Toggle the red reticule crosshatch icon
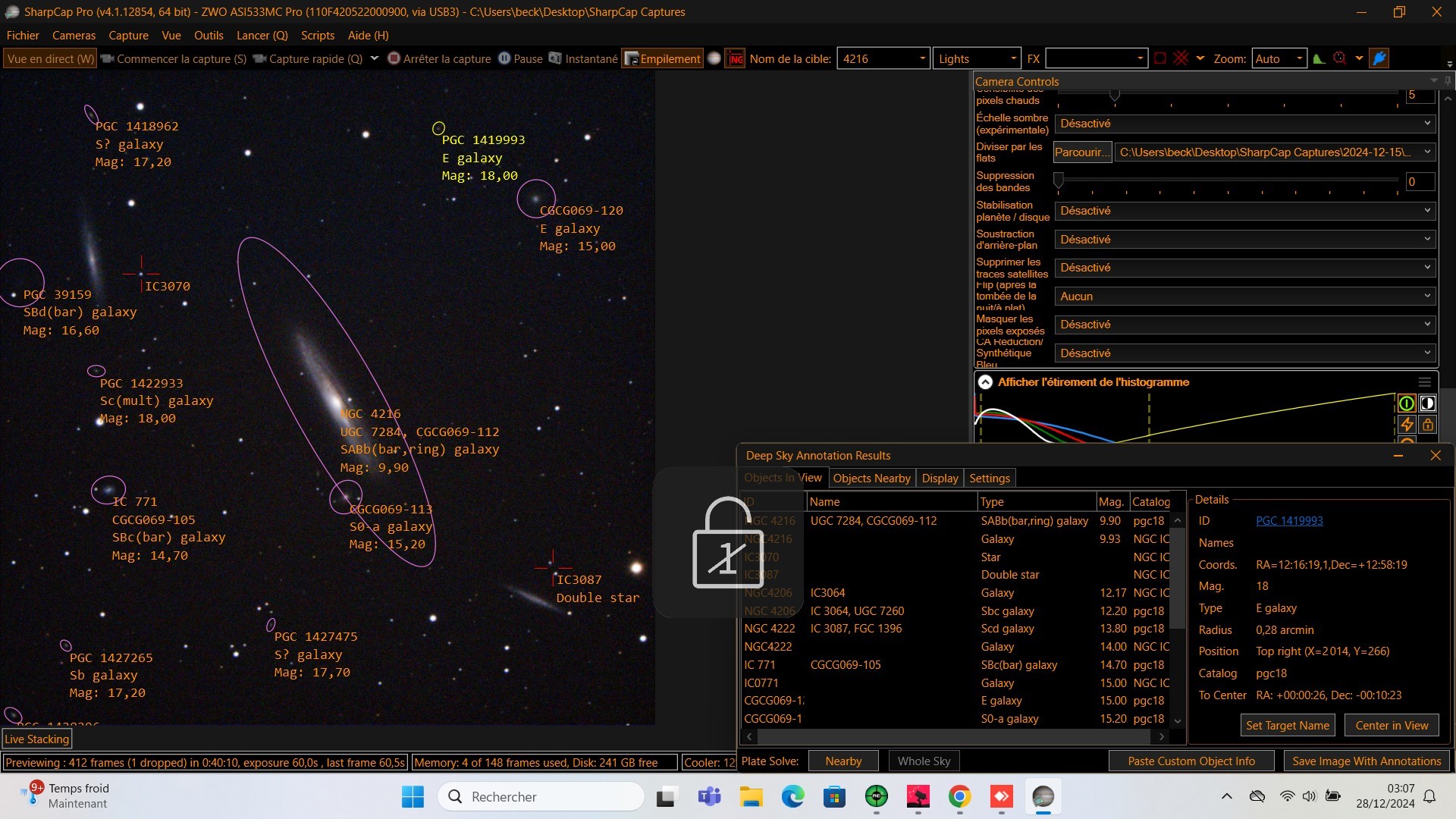Viewport: 1456px width, 819px height. (x=1181, y=58)
